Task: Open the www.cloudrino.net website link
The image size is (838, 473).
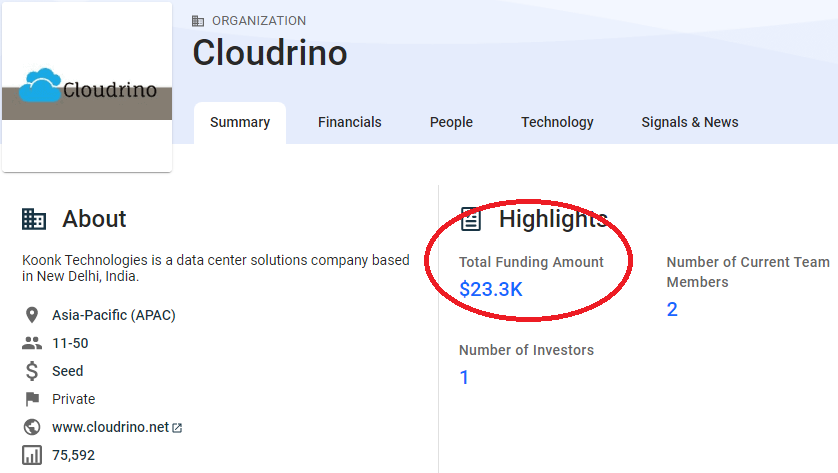Action: [110, 427]
